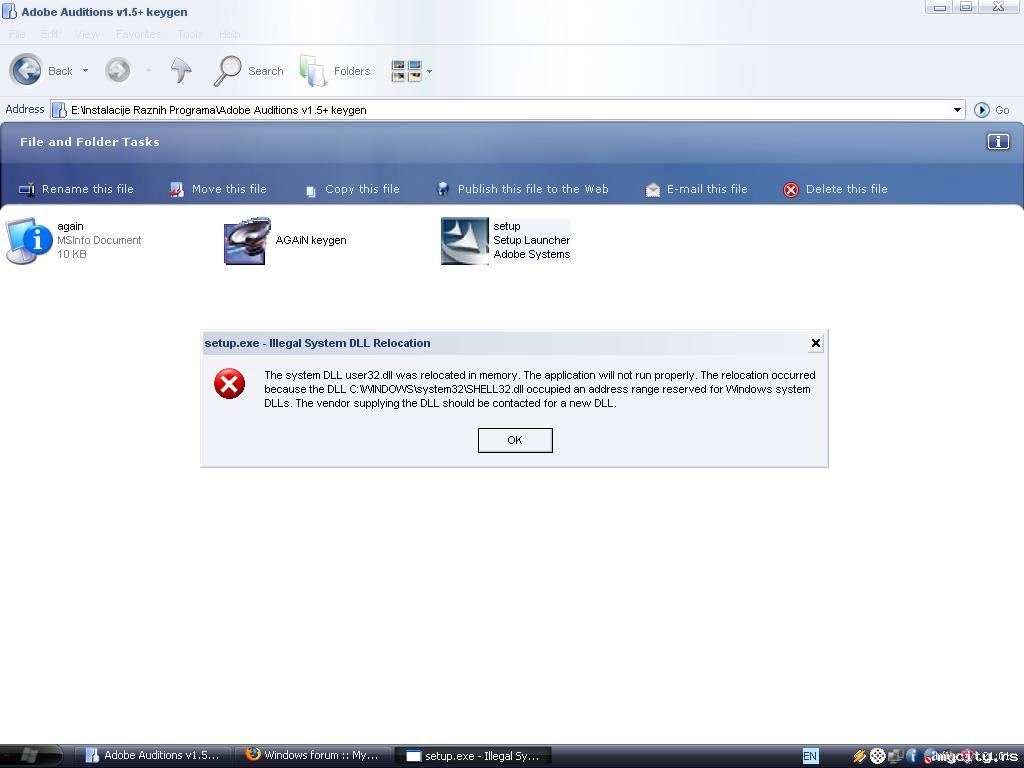Switch to Adobe Auditions v1.5 taskbar item
Screen dimensions: 1024x768
[153, 756]
